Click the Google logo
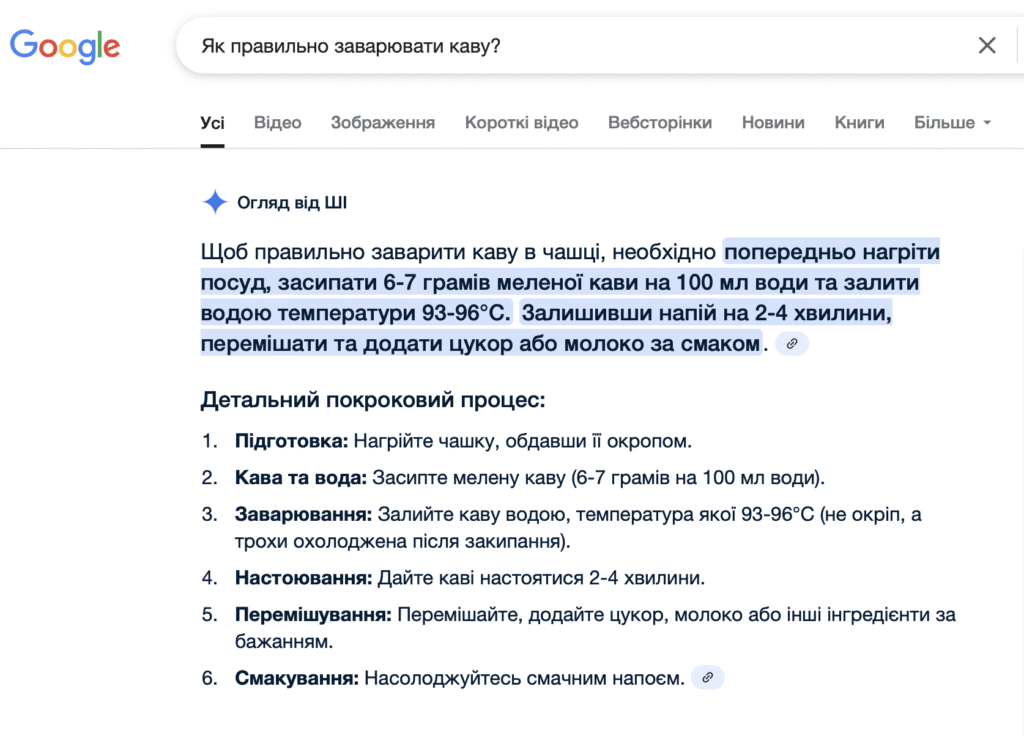Image resolution: width=1024 pixels, height=736 pixels. point(65,46)
